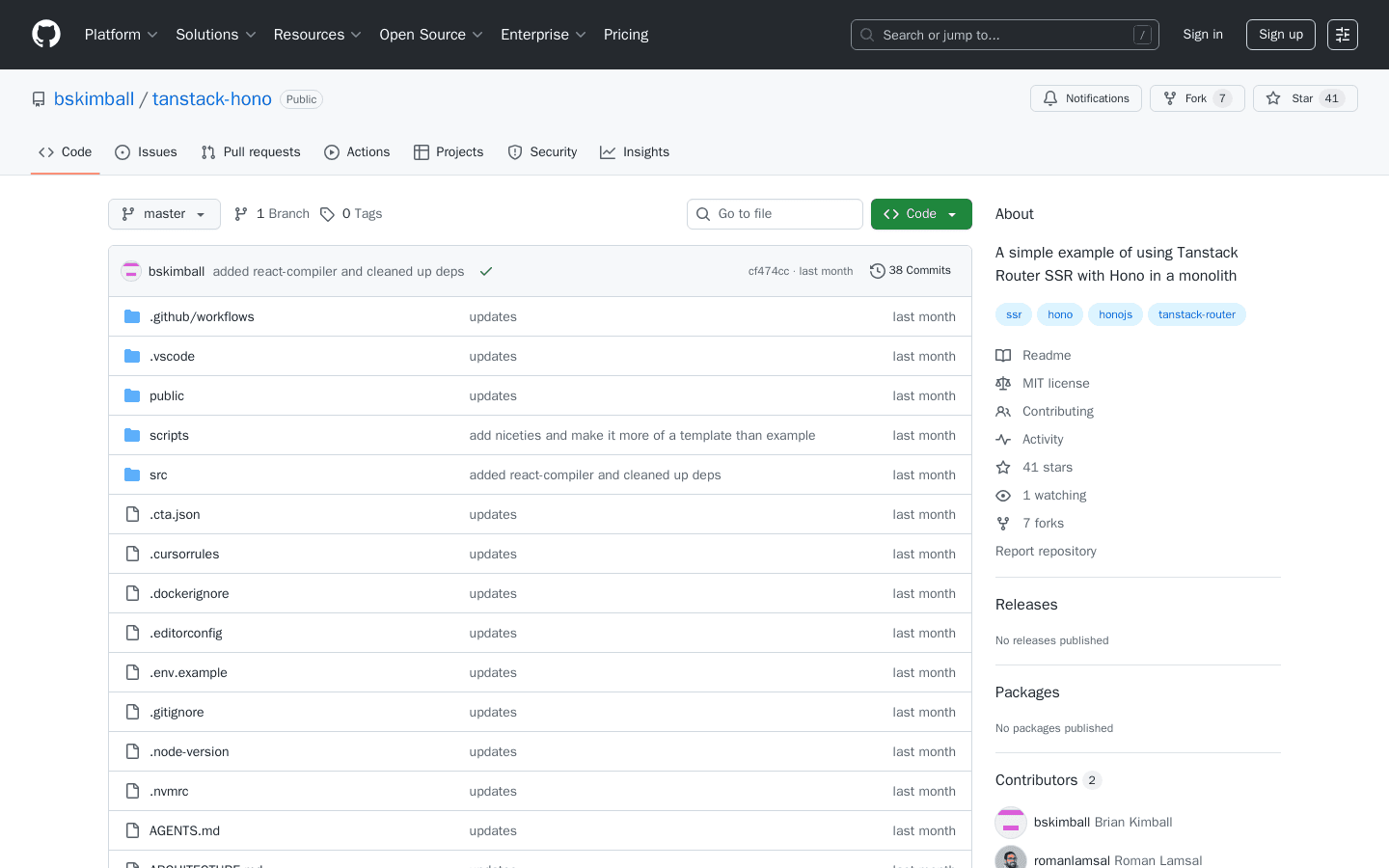
Task: View the 0 Tags list
Action: point(351,214)
